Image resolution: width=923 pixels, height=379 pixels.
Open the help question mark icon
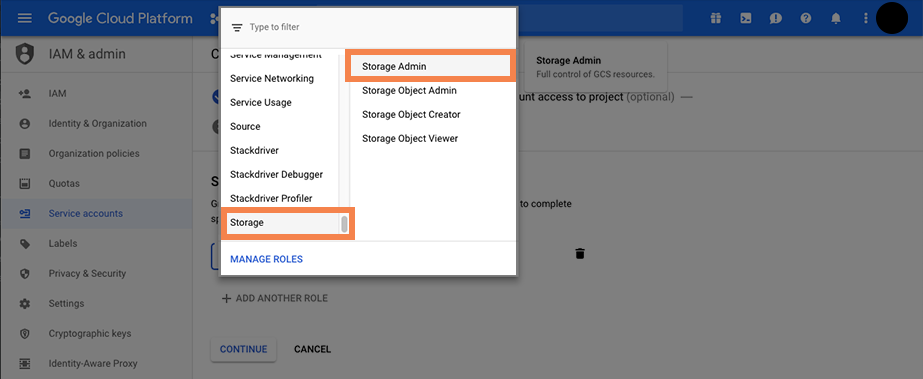(x=806, y=18)
